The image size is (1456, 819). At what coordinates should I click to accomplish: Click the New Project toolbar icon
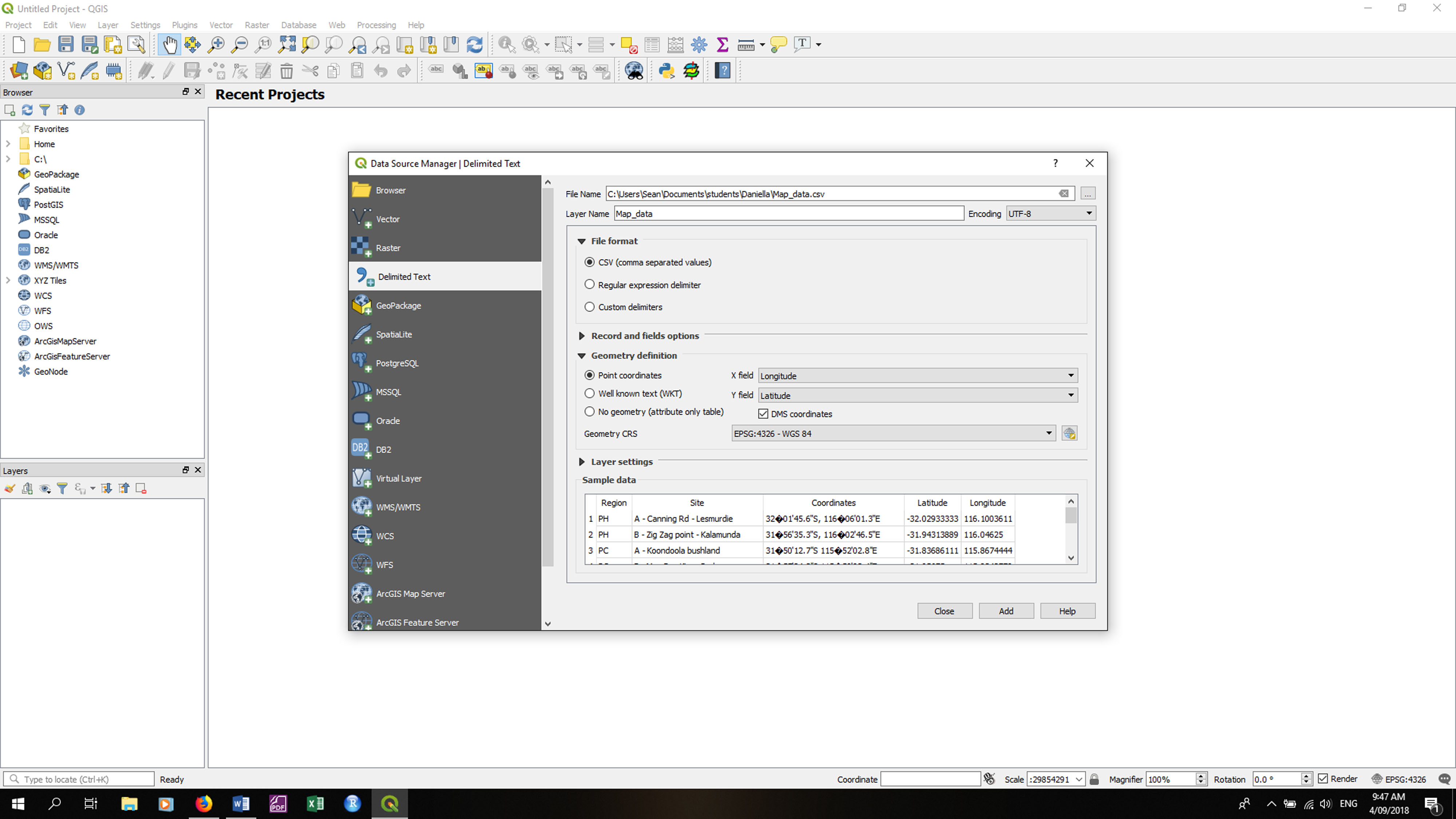pos(19,44)
